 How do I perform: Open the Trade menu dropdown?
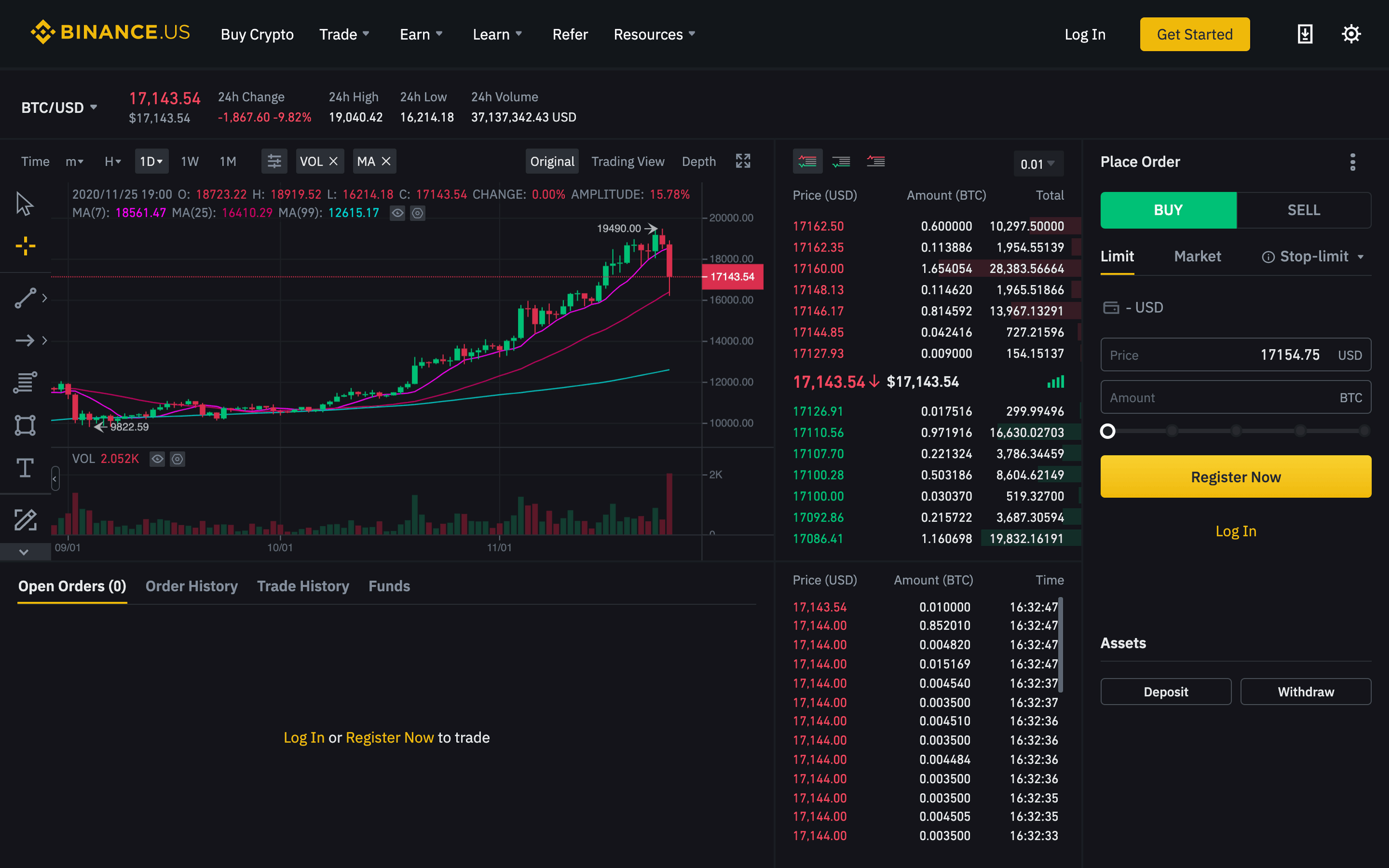tap(345, 34)
